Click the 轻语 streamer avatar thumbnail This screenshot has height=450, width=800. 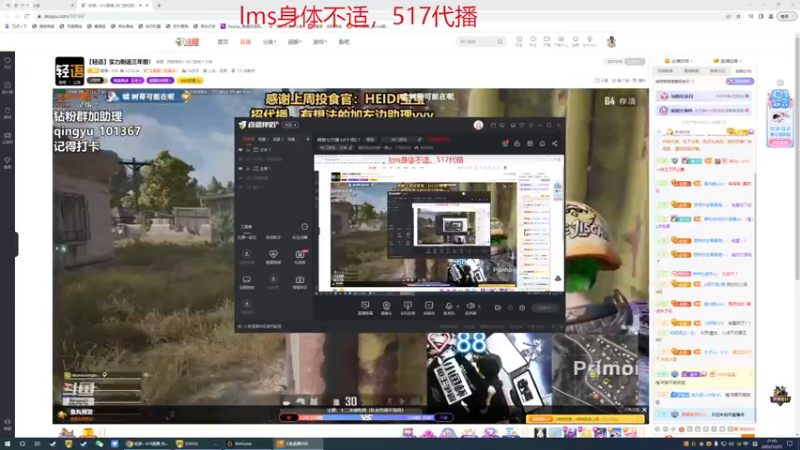pyautogui.click(x=69, y=71)
